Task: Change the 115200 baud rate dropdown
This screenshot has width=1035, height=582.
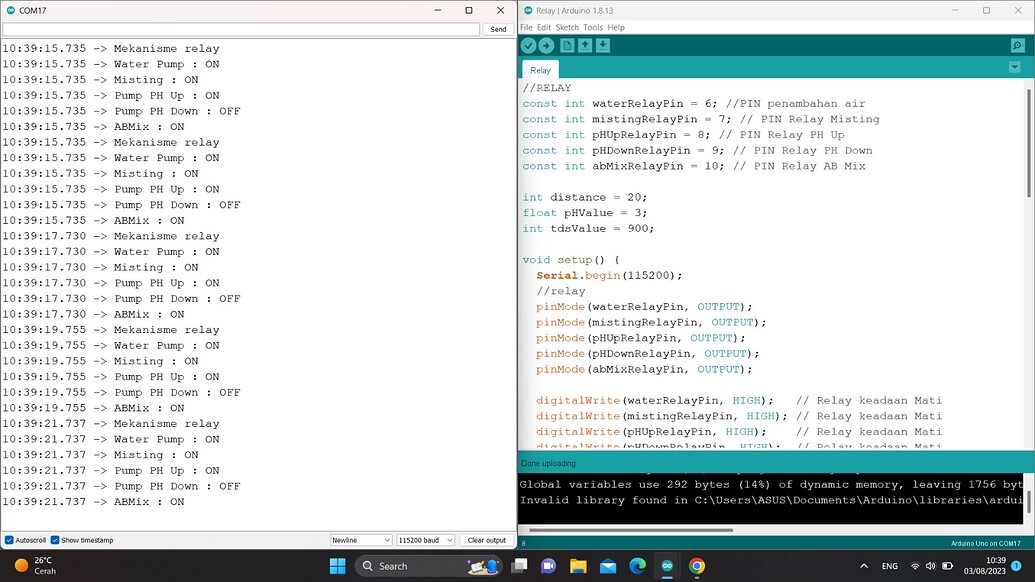Action: click(x=424, y=540)
